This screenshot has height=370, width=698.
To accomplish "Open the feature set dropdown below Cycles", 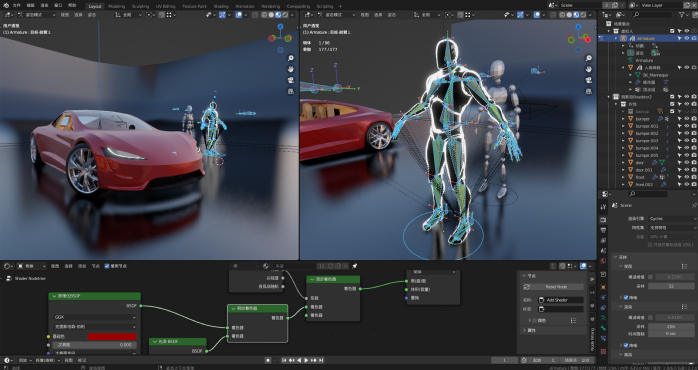I will tap(672, 228).
